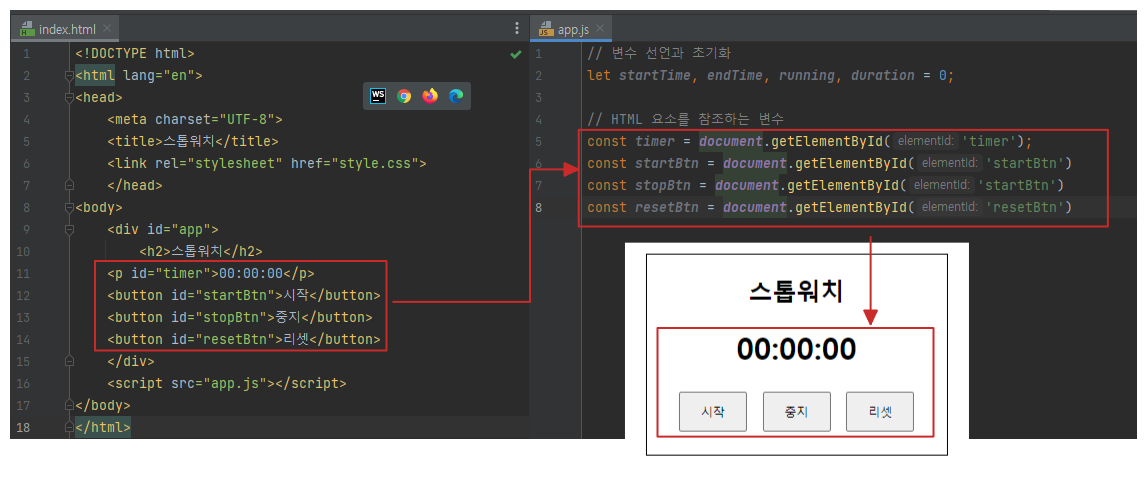Click the button id="startBtn" HTML line
The height and width of the screenshot is (480, 1147).
(244, 295)
